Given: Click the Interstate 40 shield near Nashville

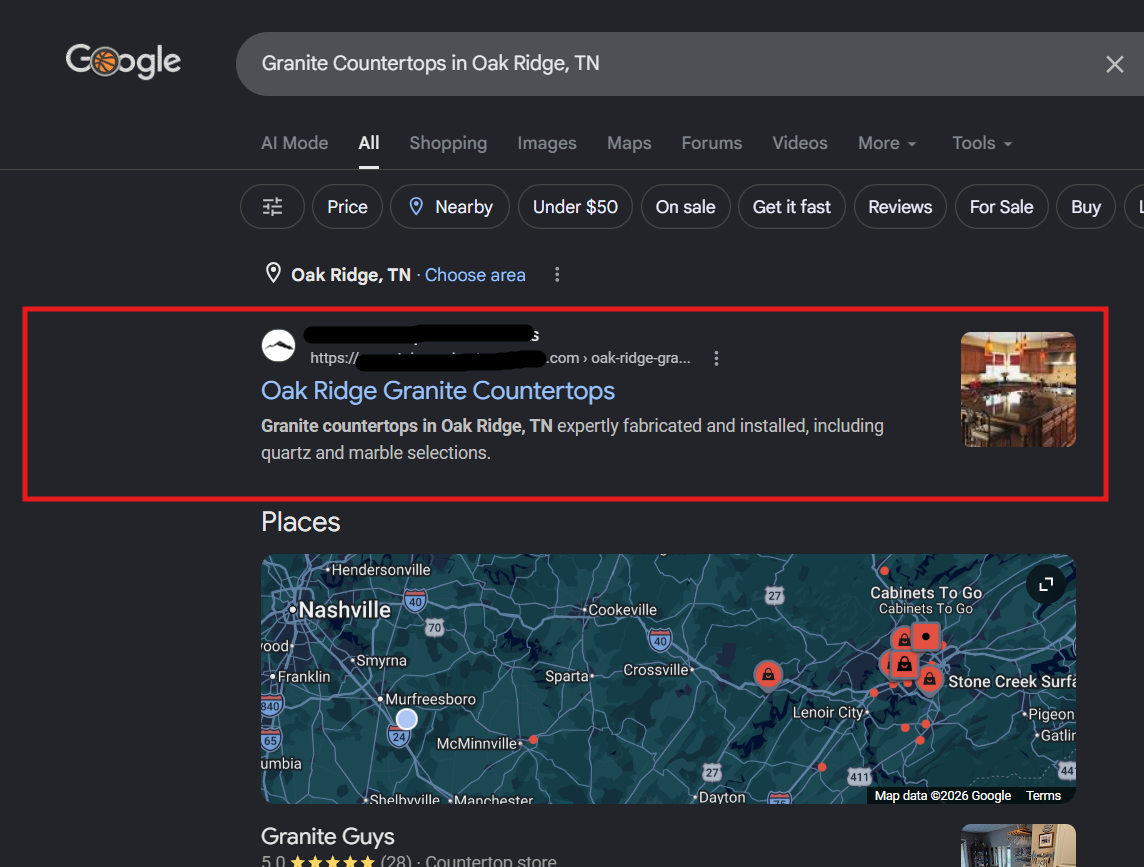Looking at the screenshot, I should 415,601.
